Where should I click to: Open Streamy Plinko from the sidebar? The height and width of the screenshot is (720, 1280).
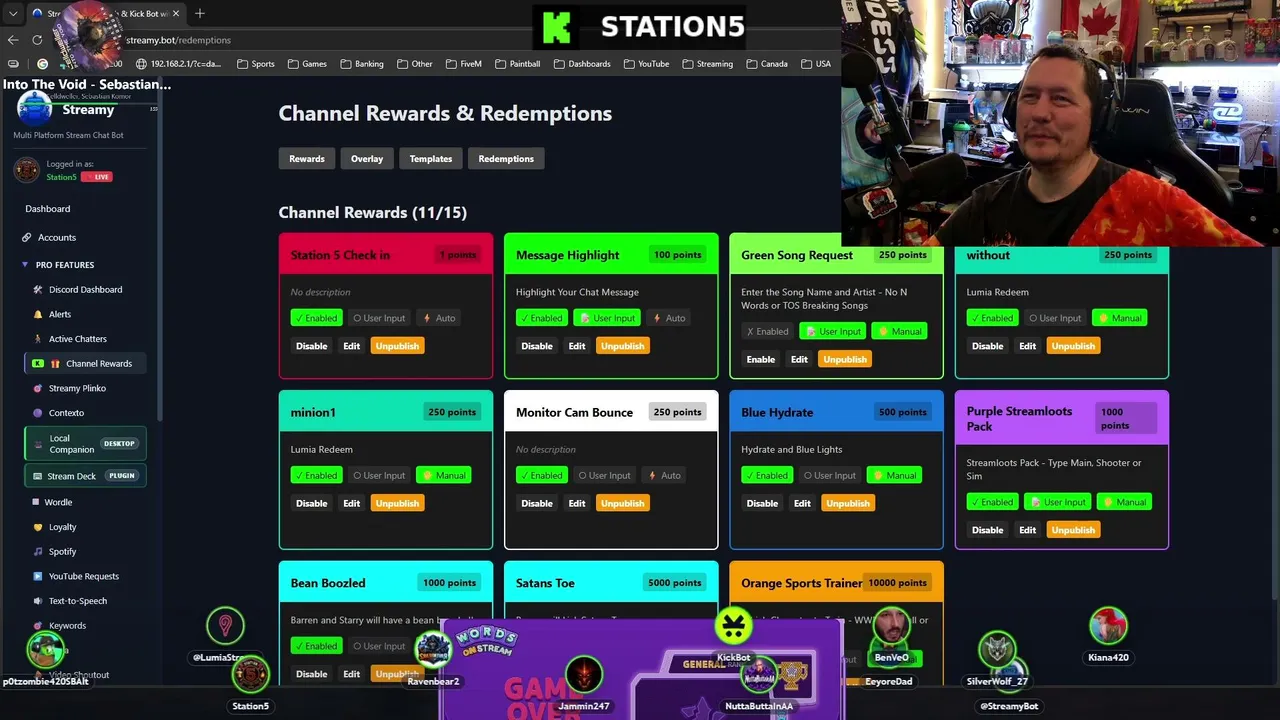point(77,388)
